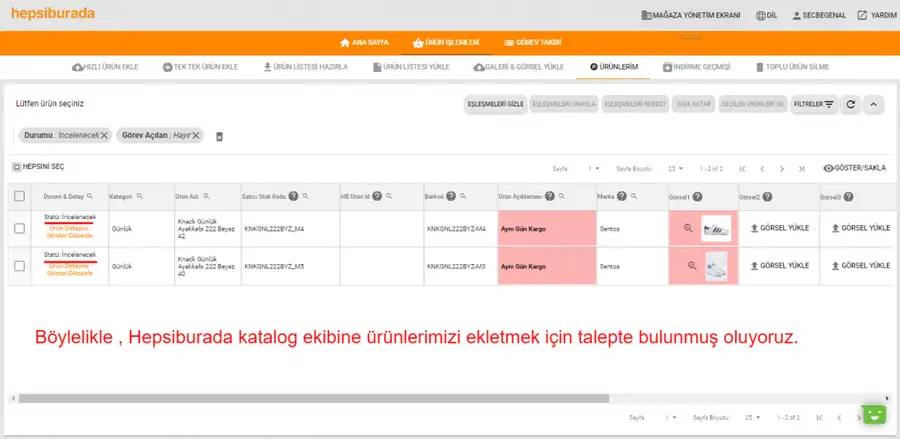Search icon in Marka column header

click(634, 196)
